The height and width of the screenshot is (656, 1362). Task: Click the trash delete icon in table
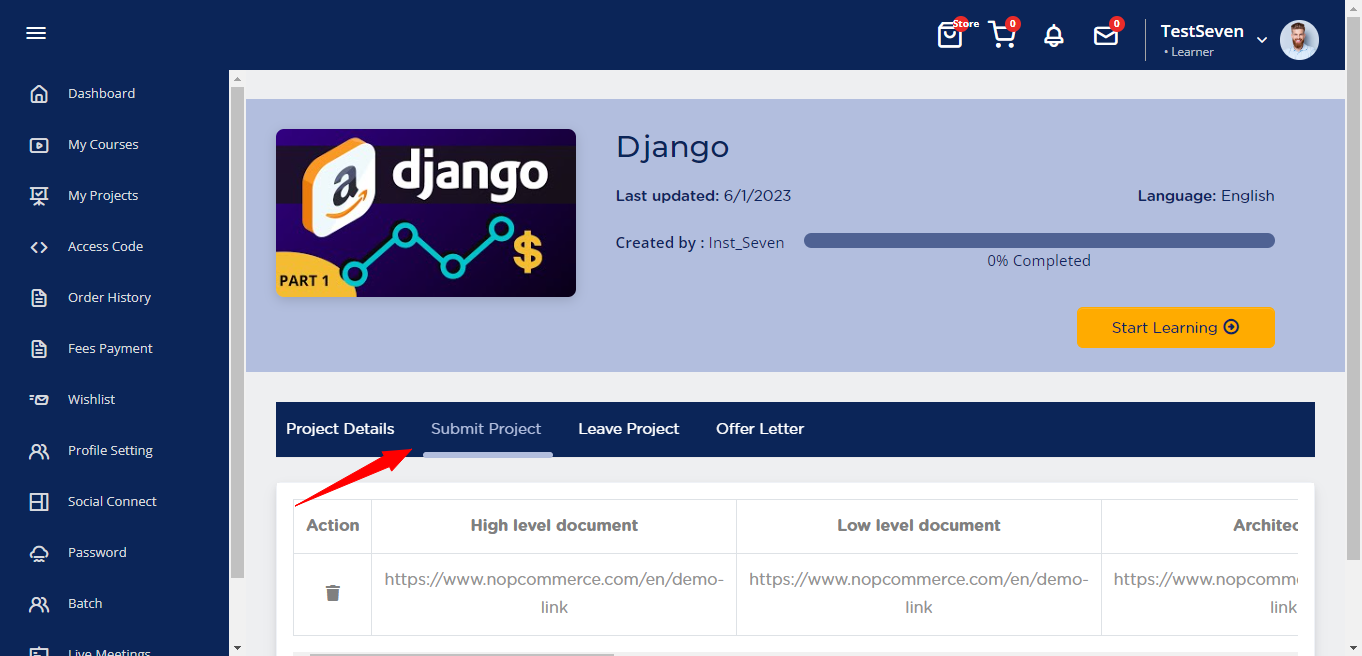[333, 593]
